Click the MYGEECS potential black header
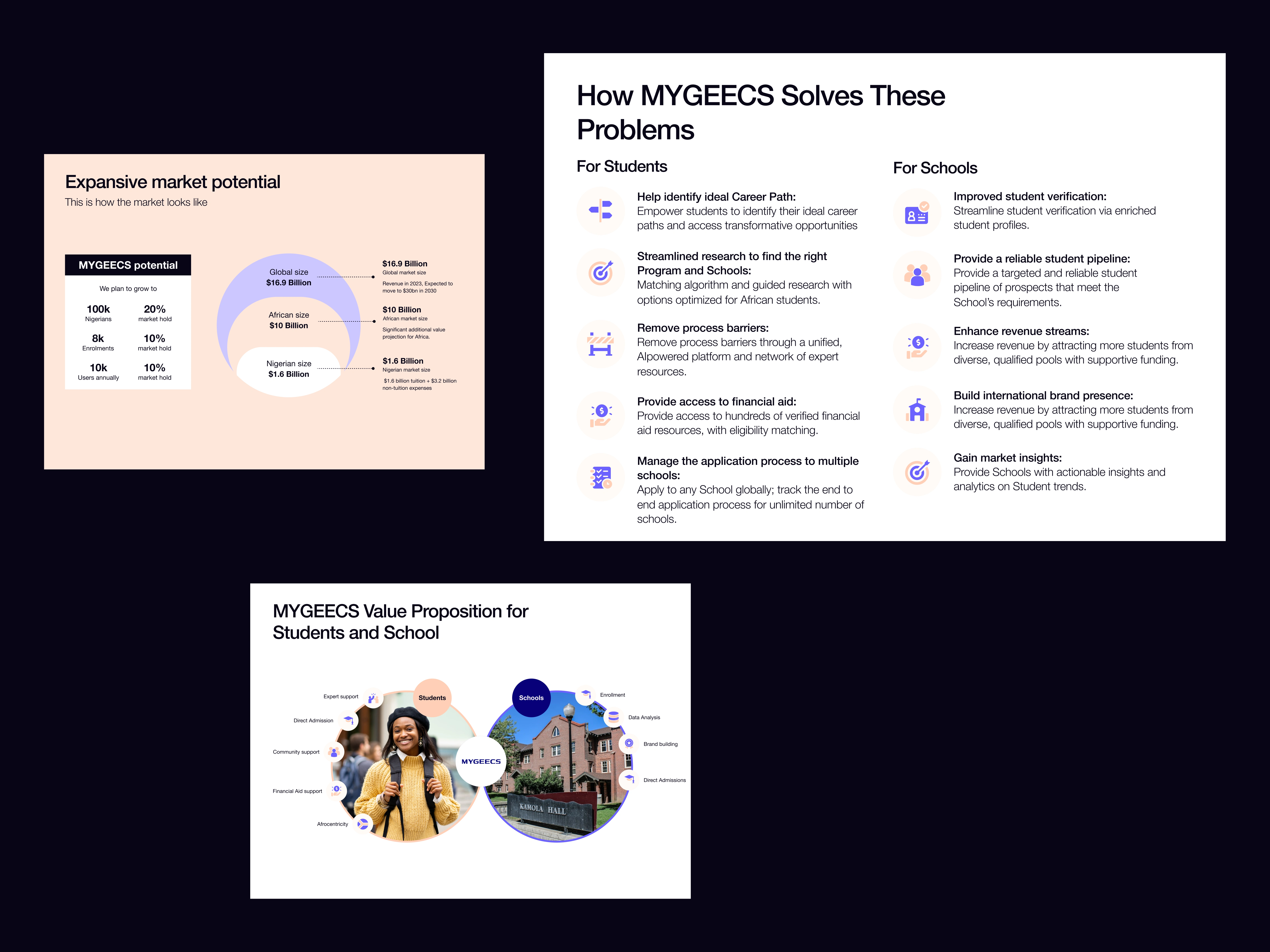The width and height of the screenshot is (1270, 952). [x=128, y=265]
